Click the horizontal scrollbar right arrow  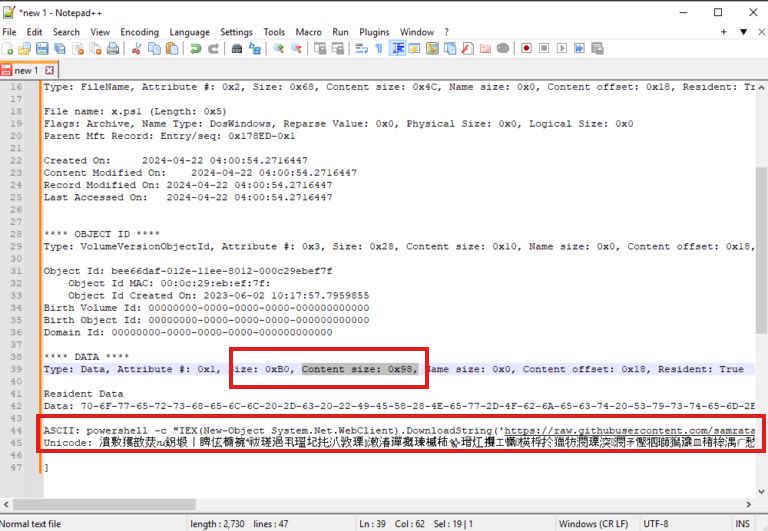[x=748, y=504]
